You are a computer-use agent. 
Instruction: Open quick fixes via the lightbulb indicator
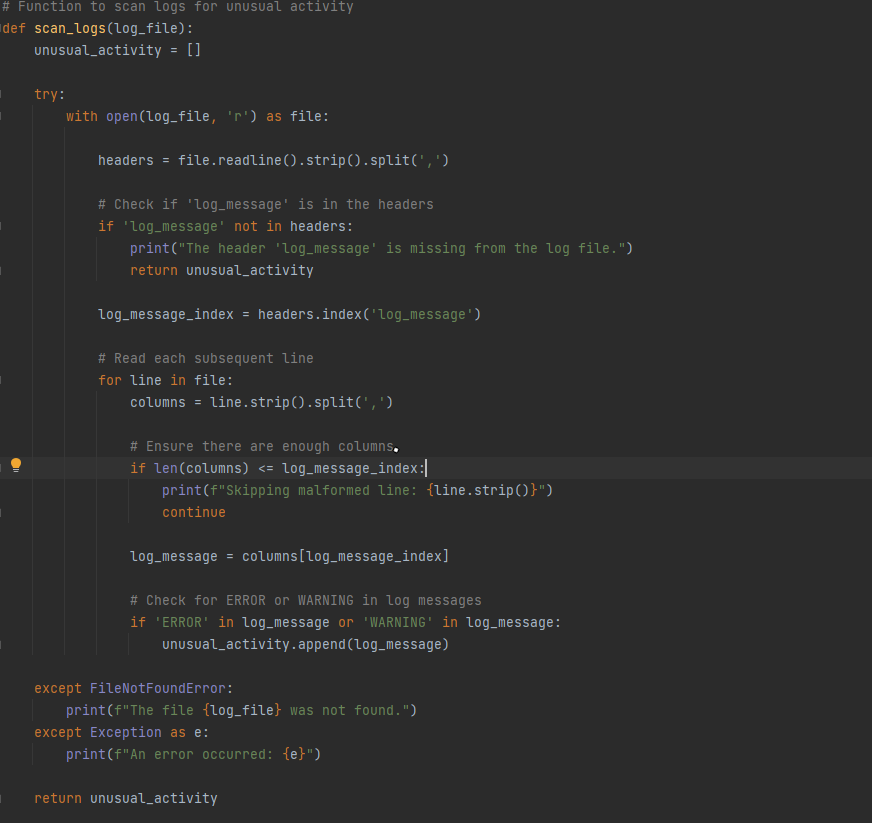pos(15,465)
